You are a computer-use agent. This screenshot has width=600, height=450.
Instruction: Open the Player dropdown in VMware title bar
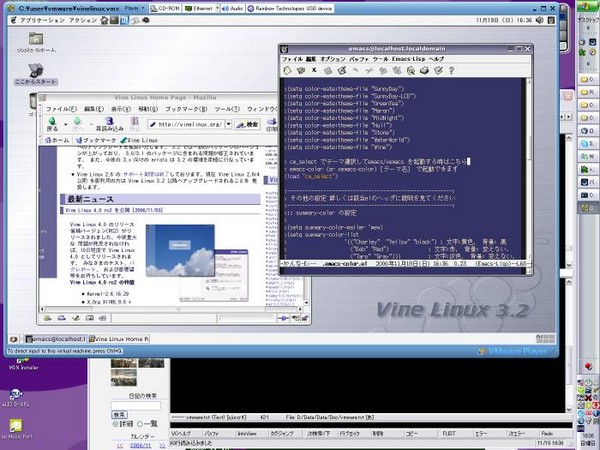point(134,8)
